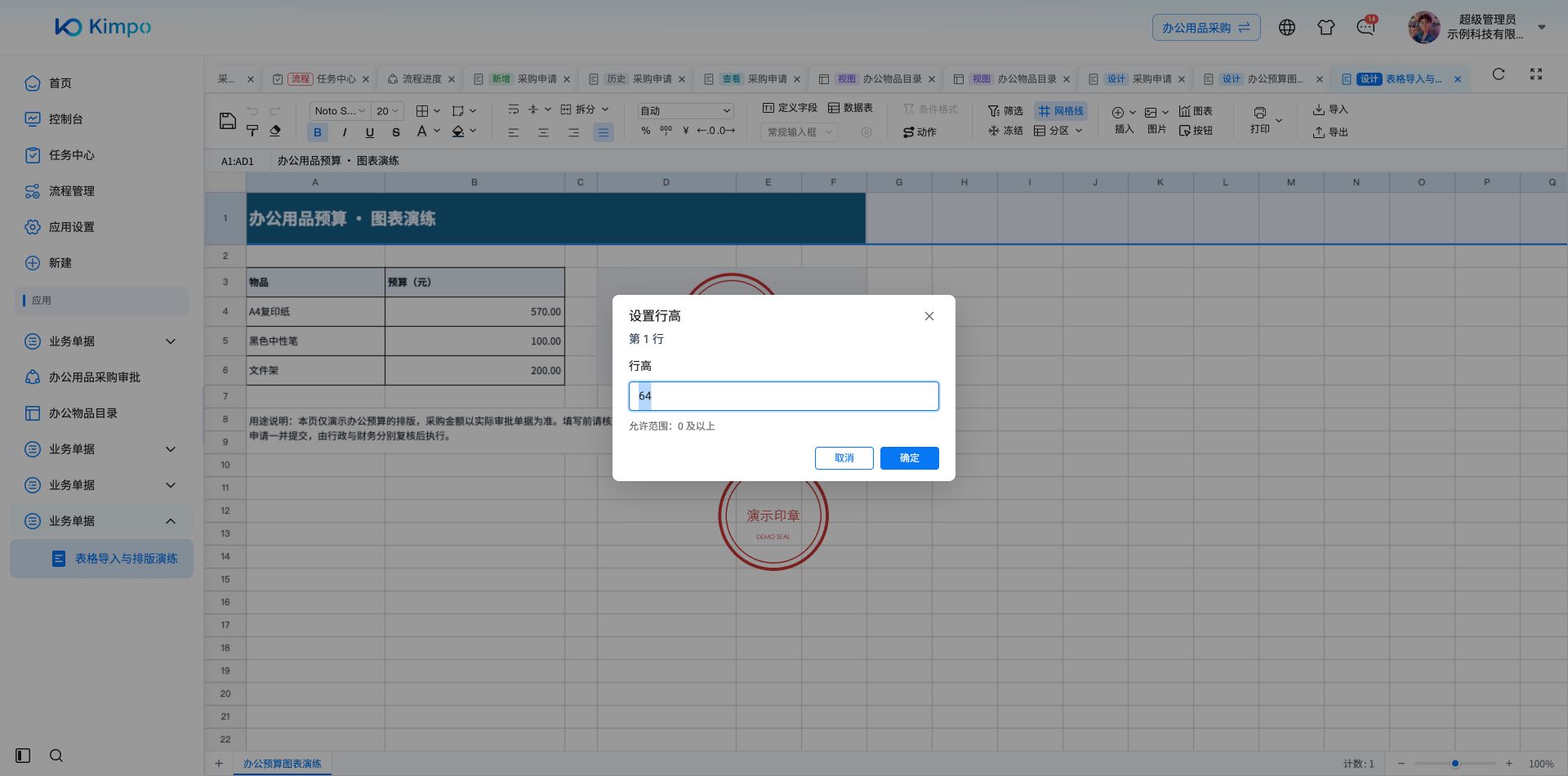Click the zoom slider handle
1568x776 pixels.
[x=1454, y=764]
